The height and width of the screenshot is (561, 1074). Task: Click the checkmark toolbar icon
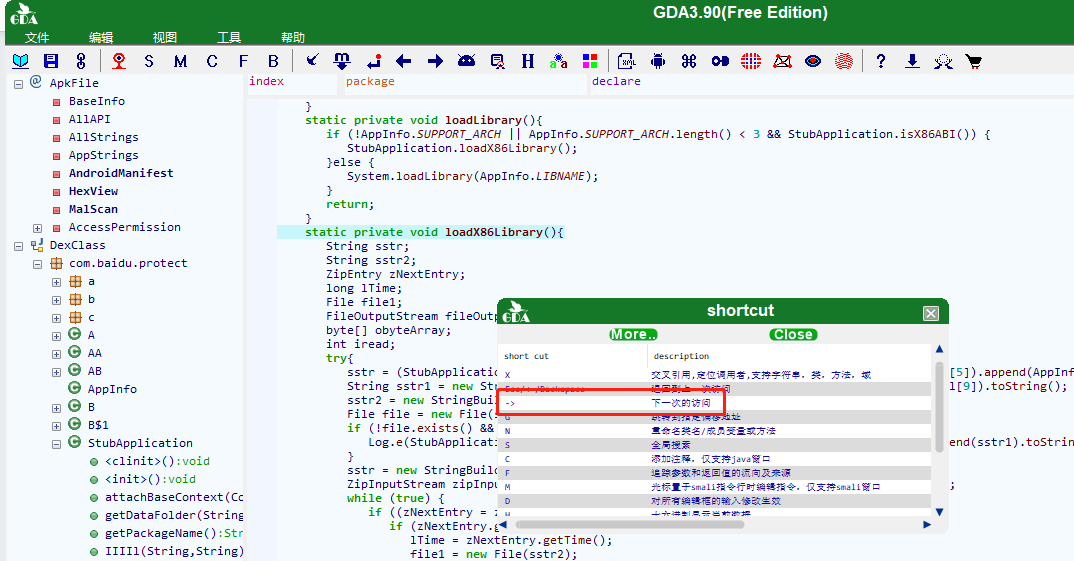(x=312, y=60)
